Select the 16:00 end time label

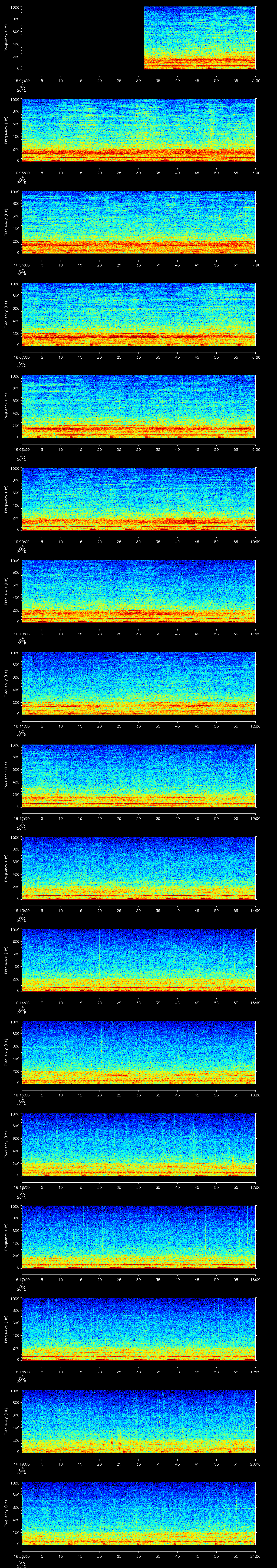click(x=256, y=1095)
